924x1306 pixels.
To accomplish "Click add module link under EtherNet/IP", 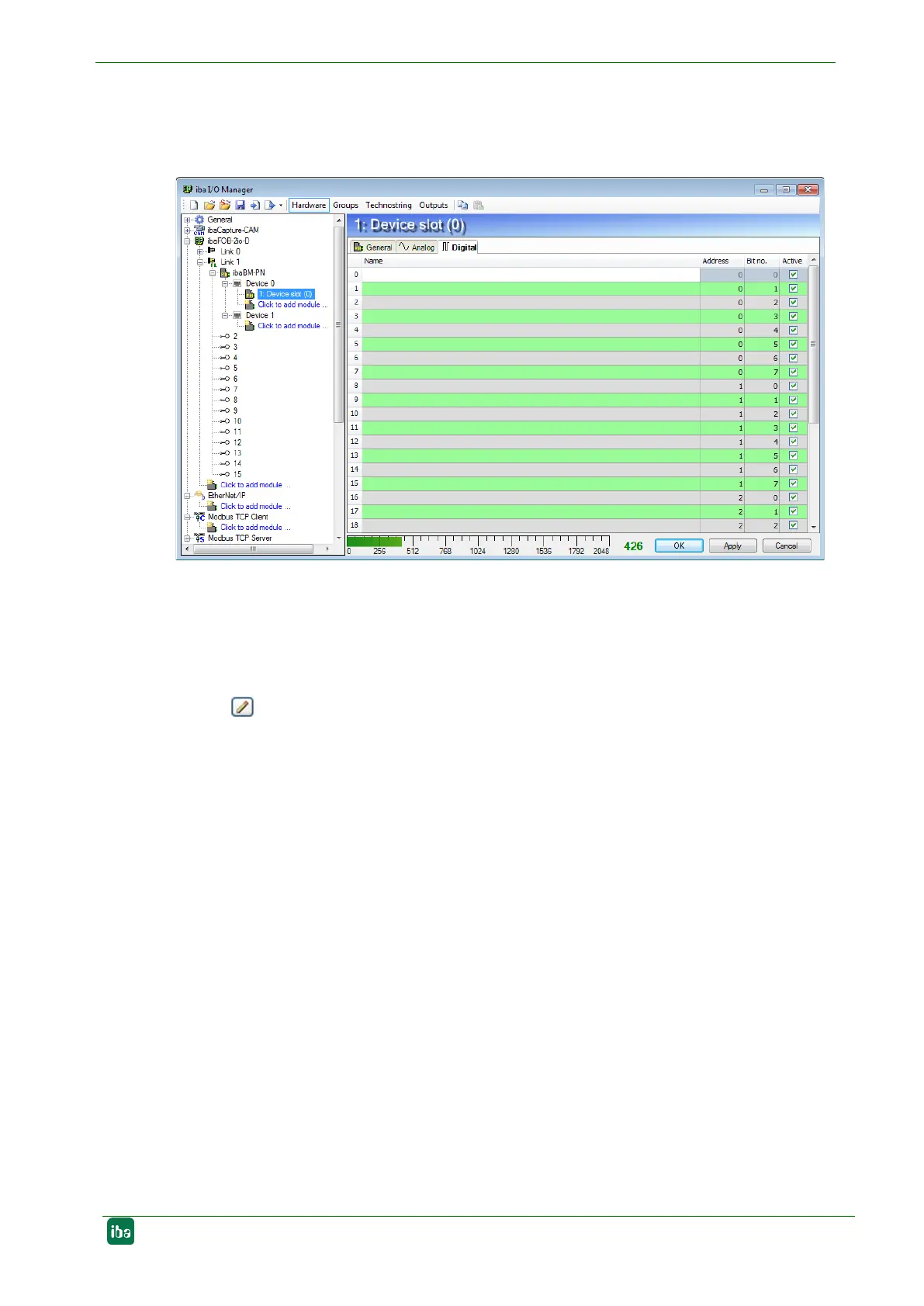I will (x=254, y=506).
